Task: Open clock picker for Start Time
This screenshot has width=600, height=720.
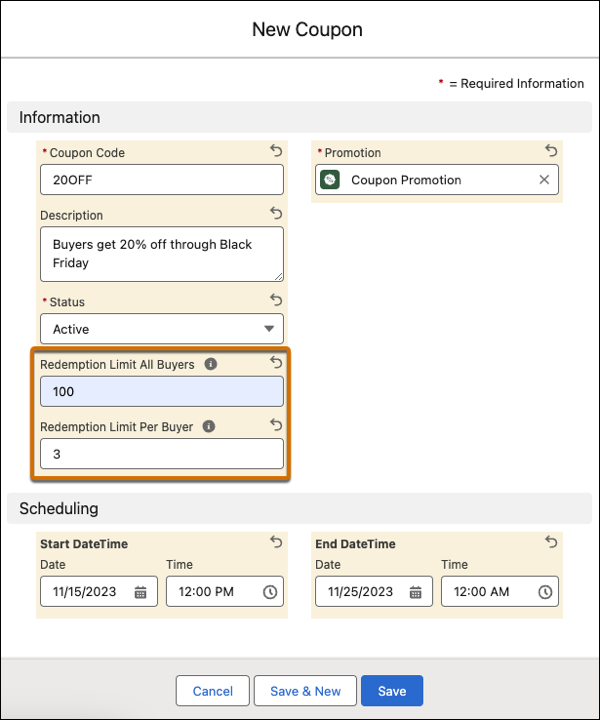Action: point(270,592)
